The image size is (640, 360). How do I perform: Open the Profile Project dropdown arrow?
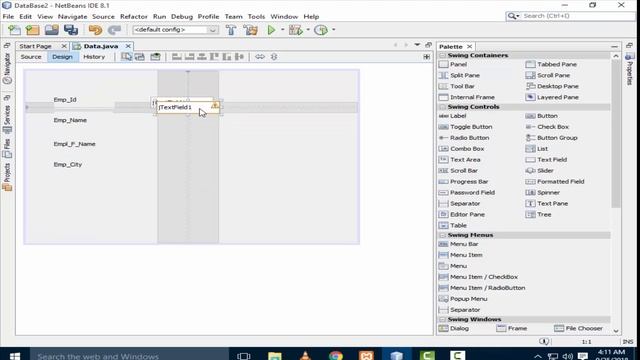(x=333, y=30)
